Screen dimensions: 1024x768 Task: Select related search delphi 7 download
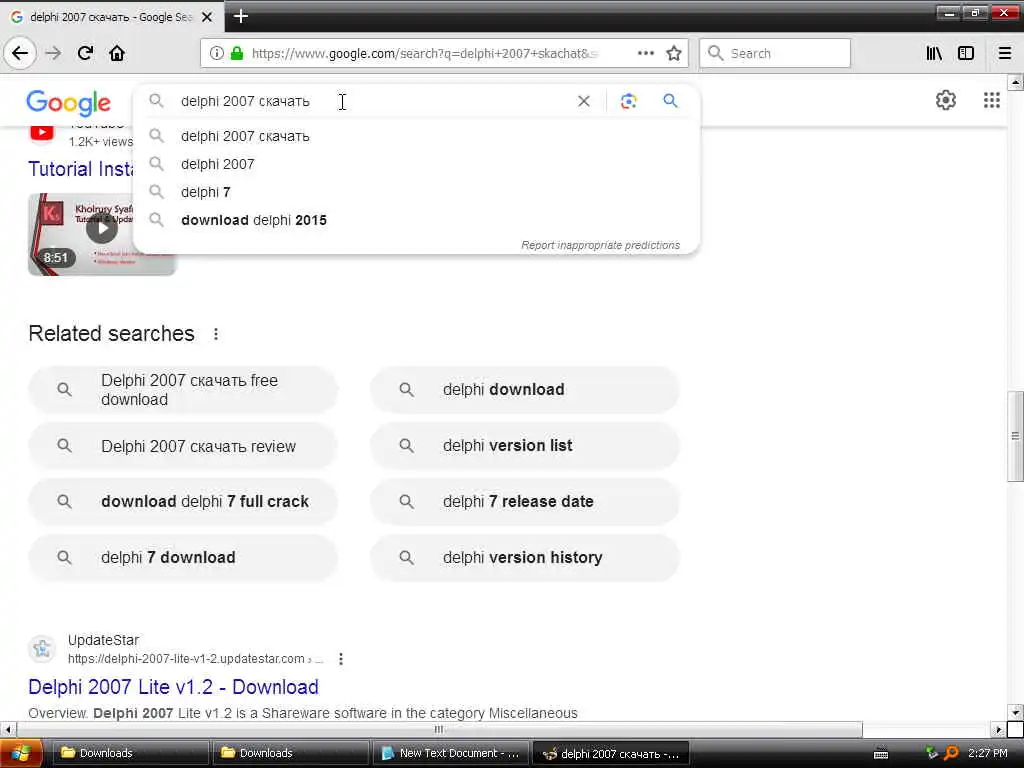183,558
